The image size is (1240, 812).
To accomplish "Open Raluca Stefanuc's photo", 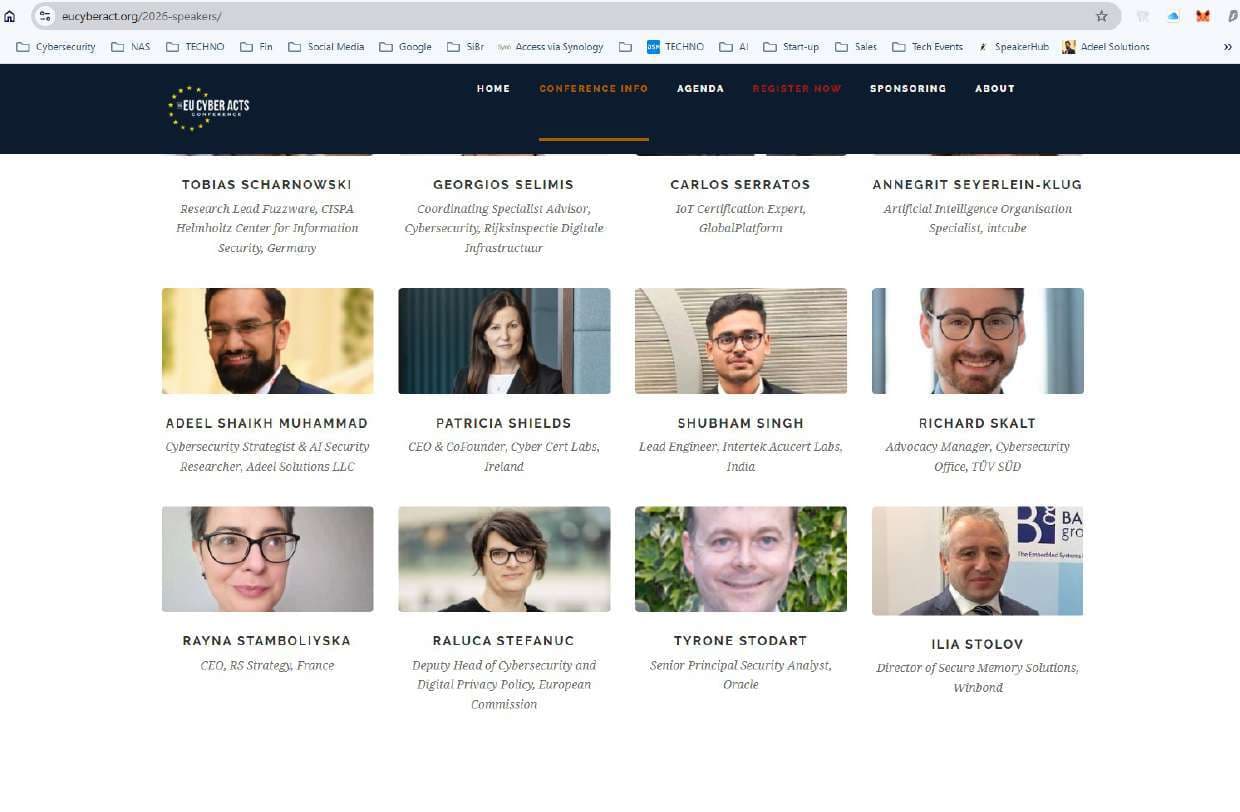I will 504,559.
